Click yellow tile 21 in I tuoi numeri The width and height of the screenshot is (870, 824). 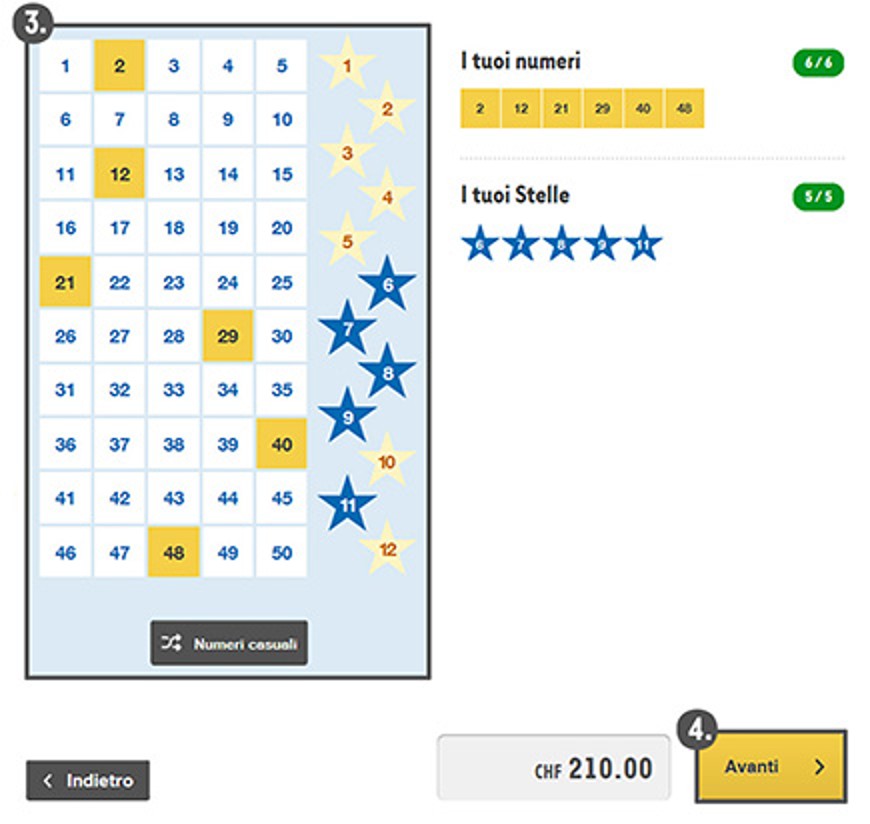click(561, 108)
